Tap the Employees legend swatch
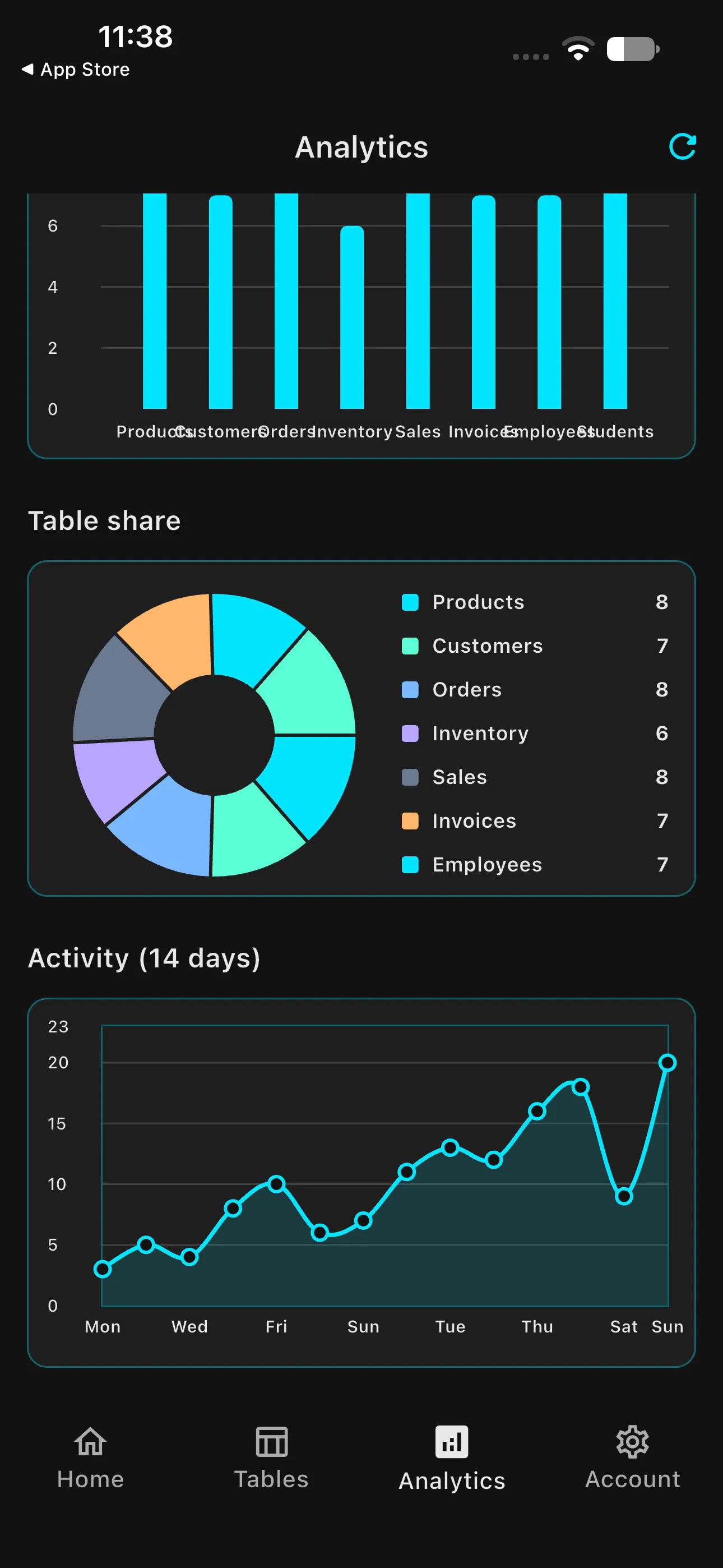This screenshot has width=723, height=1568. 410,864
